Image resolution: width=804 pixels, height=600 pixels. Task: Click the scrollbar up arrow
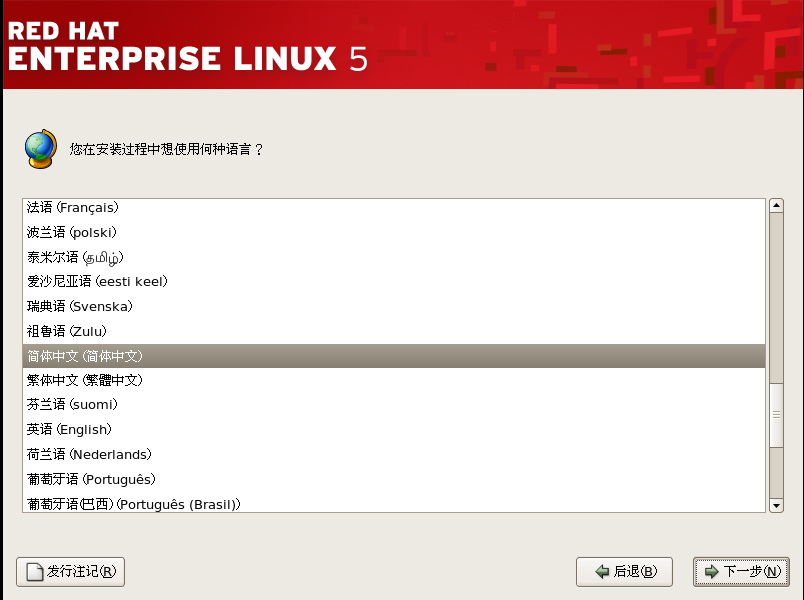coord(776,206)
